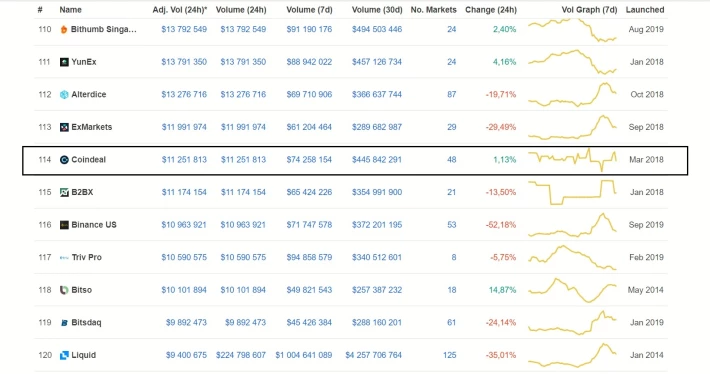Screen dimensions: 710x374
Task: Click Binance US 24h change -52,18%
Action: pos(501,225)
